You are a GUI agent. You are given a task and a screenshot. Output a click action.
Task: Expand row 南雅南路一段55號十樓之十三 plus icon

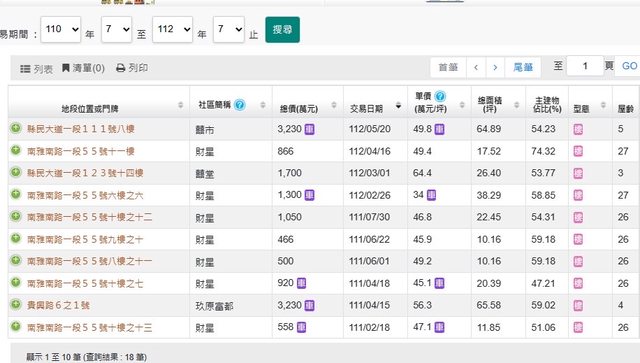pyautogui.click(x=16, y=326)
